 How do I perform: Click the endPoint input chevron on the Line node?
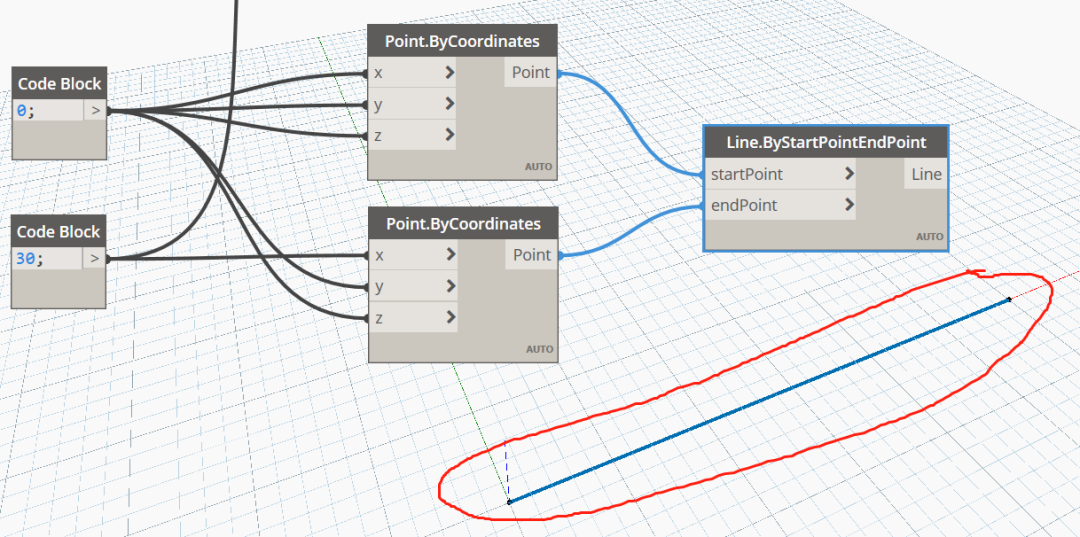[x=849, y=204]
